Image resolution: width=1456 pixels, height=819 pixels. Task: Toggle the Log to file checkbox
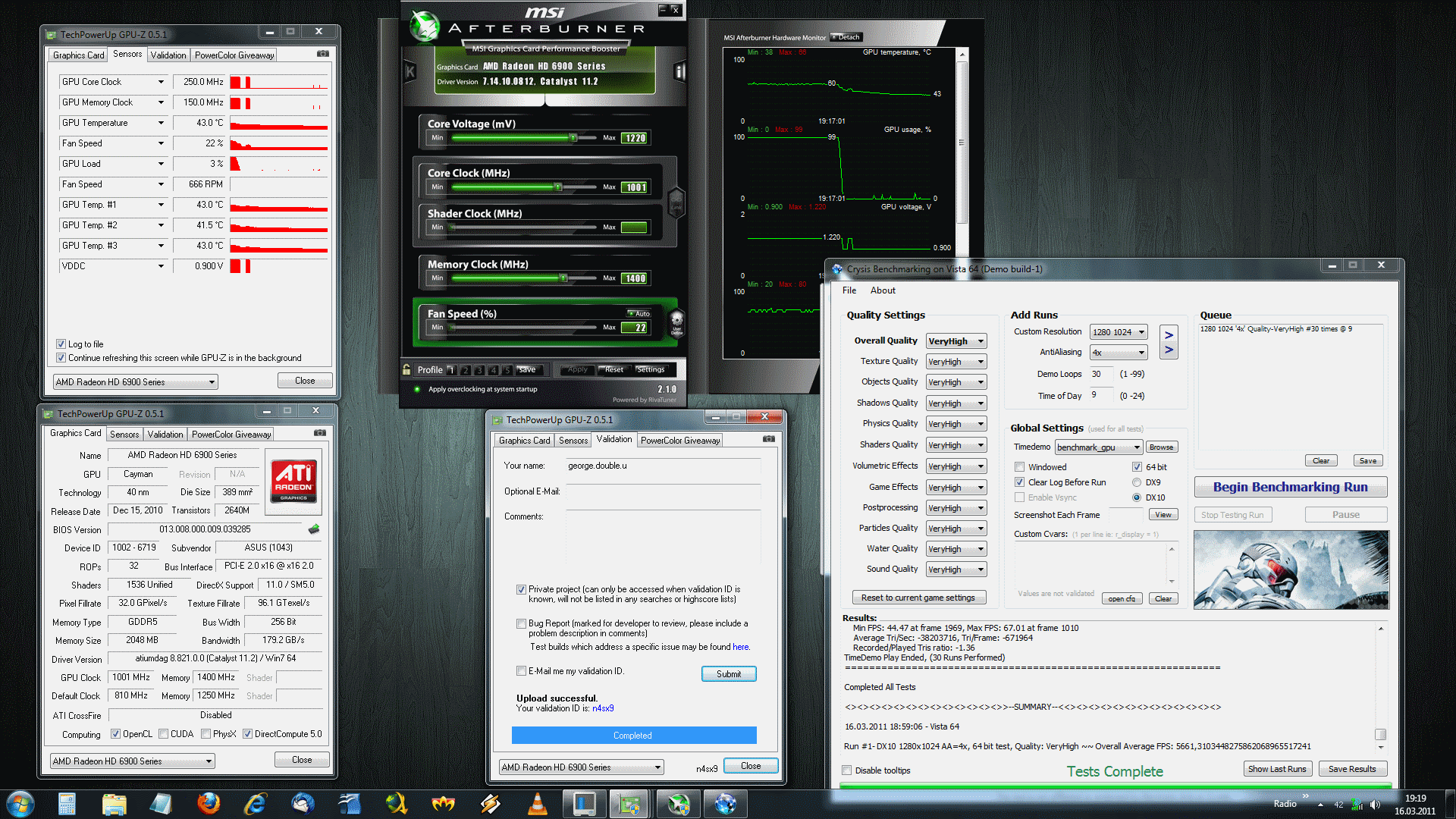61,344
